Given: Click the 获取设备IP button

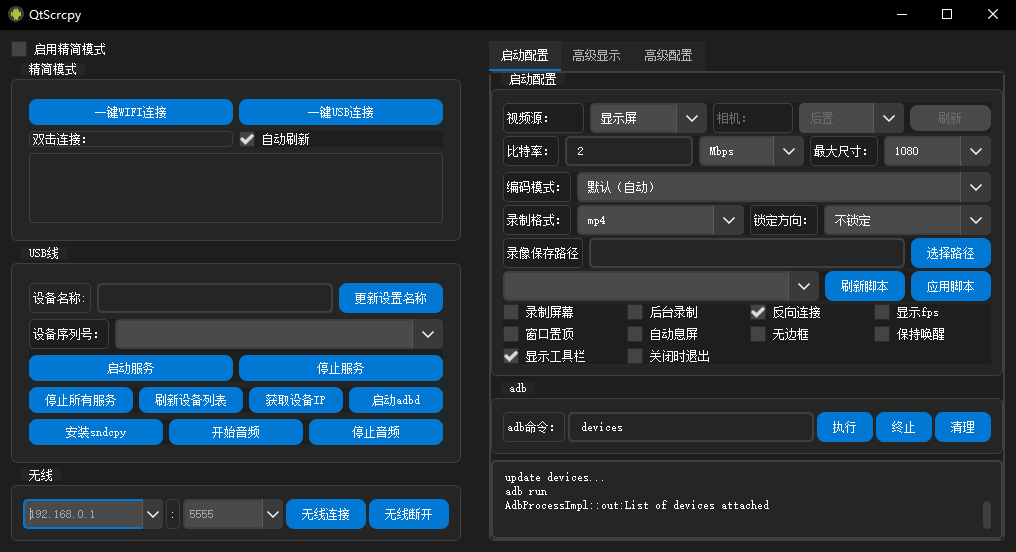Looking at the screenshot, I should [x=295, y=400].
